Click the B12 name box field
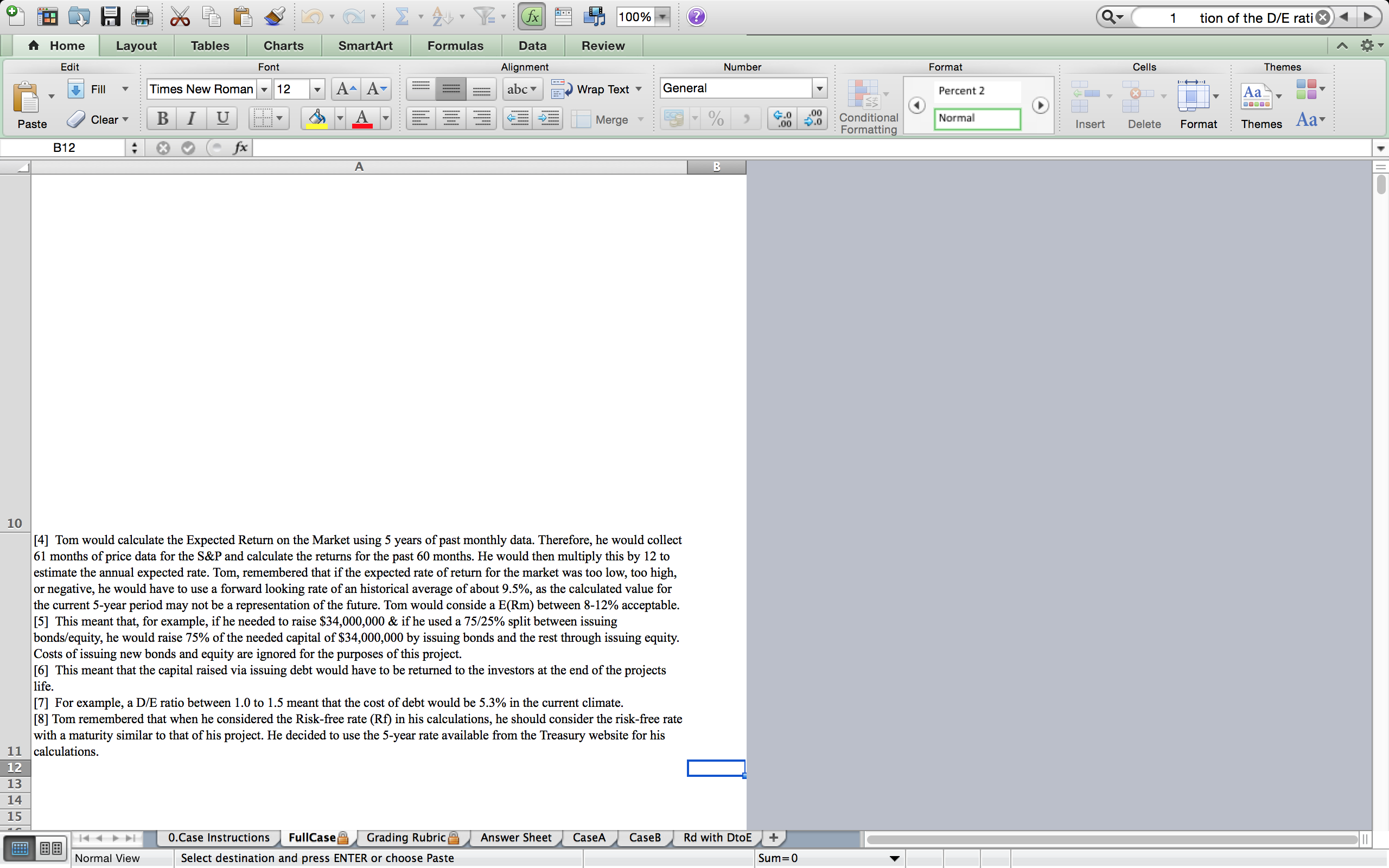 64,148
